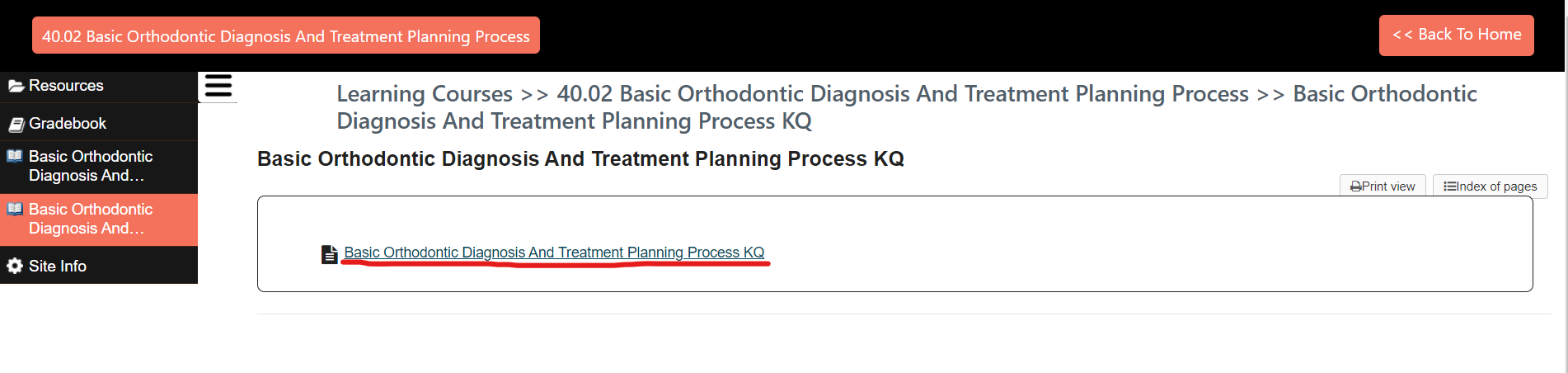Click the open-book icon on the highlighted sidebar item
Viewport: 1568px width, 373px height.
coord(15,209)
